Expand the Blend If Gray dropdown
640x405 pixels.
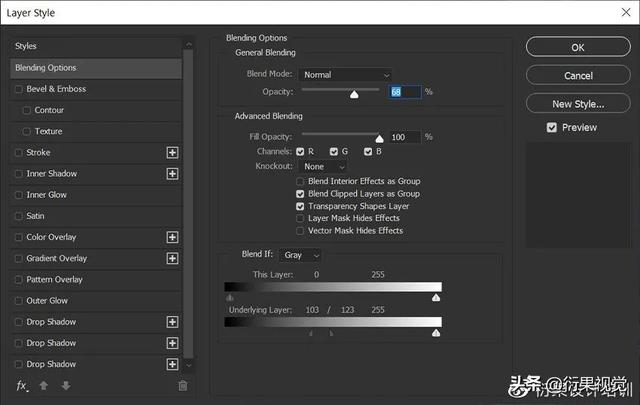click(x=301, y=255)
